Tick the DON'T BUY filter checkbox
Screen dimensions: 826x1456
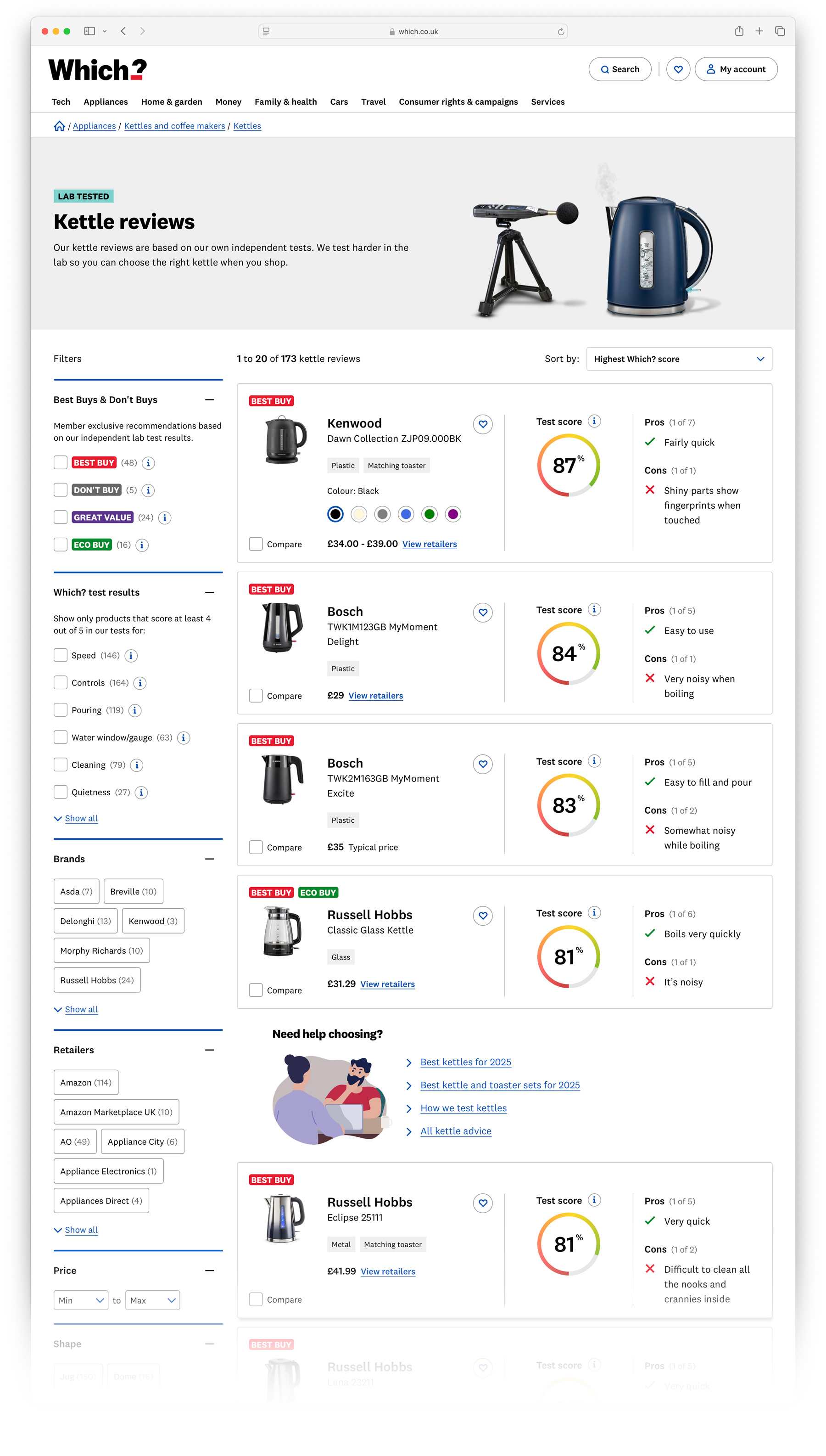point(61,490)
